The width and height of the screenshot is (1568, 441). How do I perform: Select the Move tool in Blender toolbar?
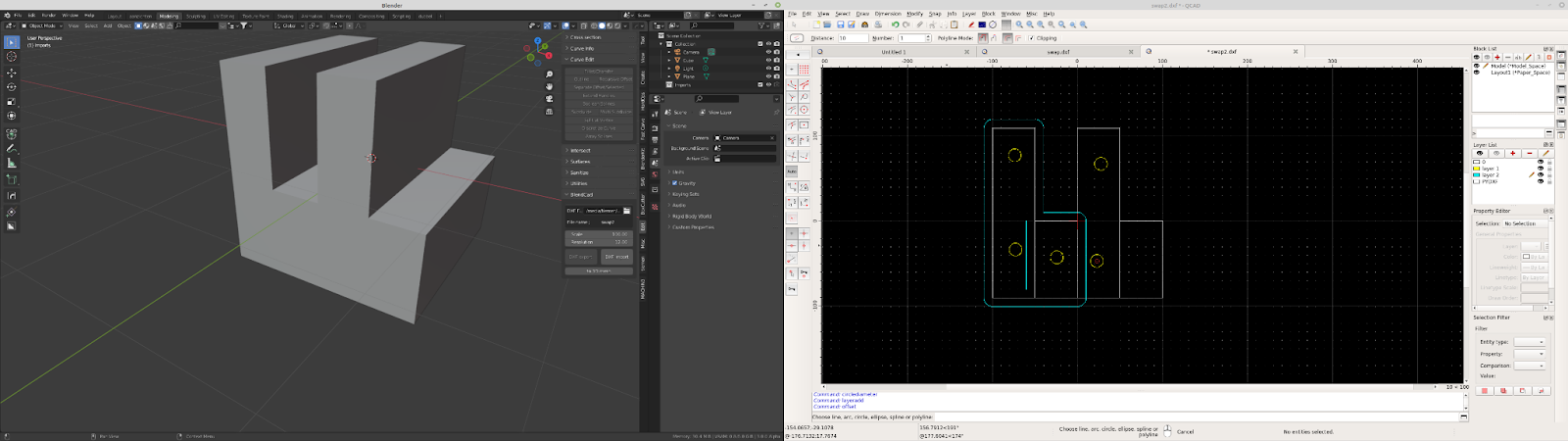[x=12, y=73]
